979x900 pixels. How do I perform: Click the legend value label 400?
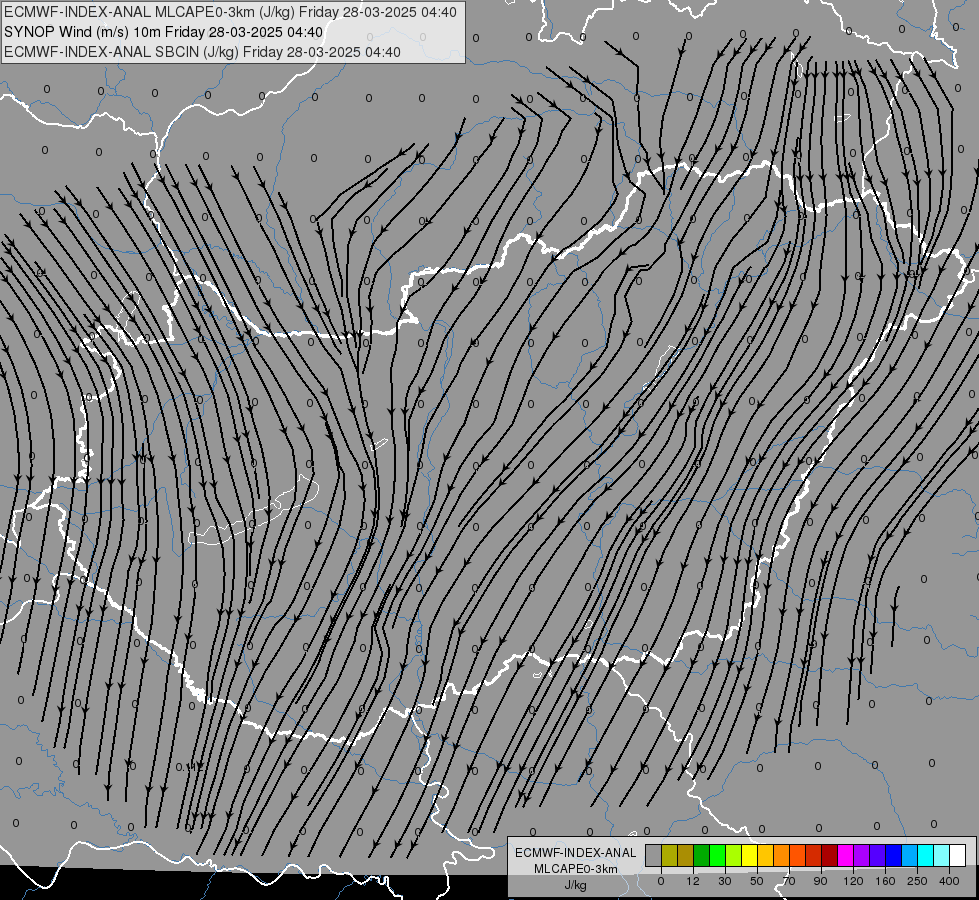coord(949,881)
